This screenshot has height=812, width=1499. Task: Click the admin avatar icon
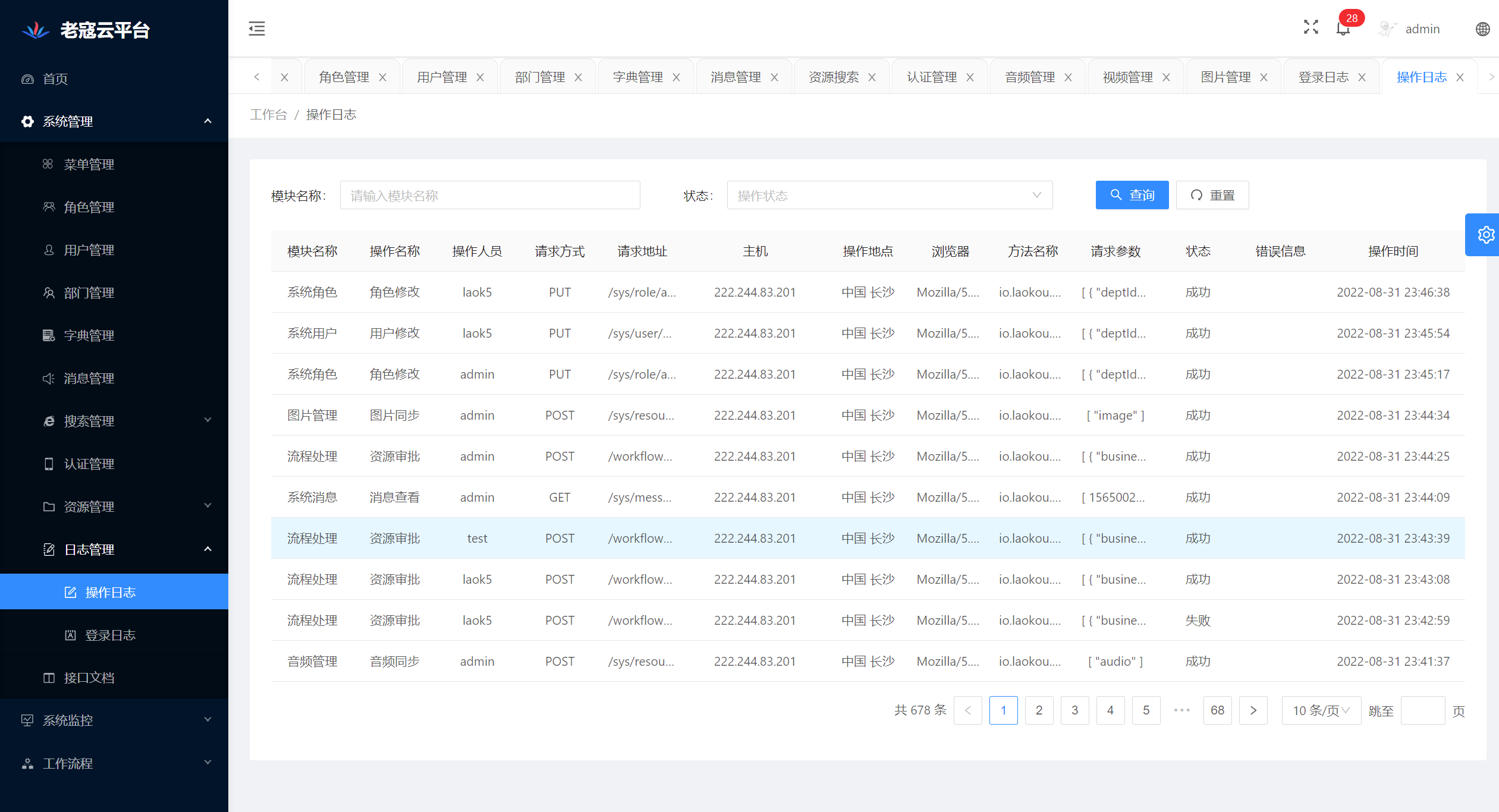(x=1387, y=29)
